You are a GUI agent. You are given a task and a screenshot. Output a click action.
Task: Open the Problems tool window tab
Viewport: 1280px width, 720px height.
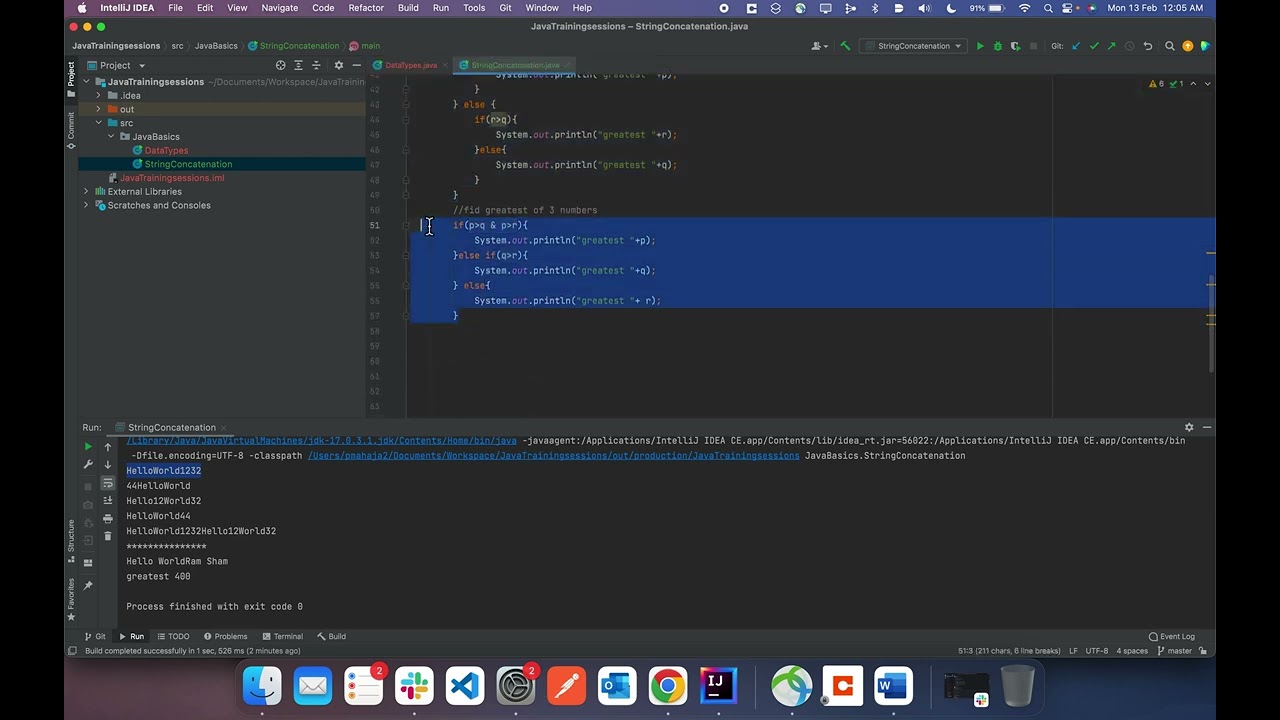click(x=225, y=636)
